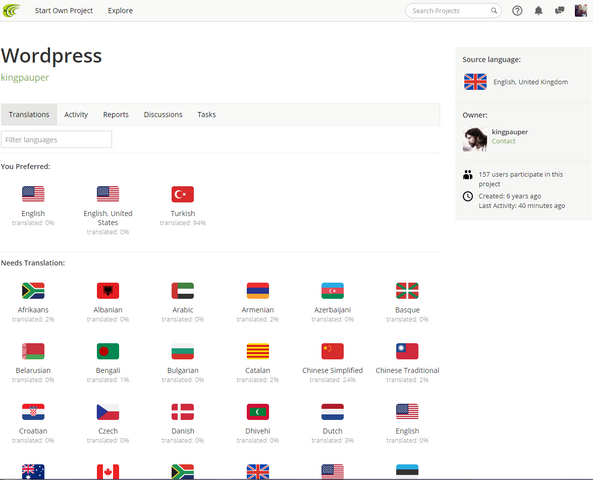Open kingpauper link under Wordpress title
Image resolution: width=593 pixels, height=480 pixels.
click(x=25, y=78)
